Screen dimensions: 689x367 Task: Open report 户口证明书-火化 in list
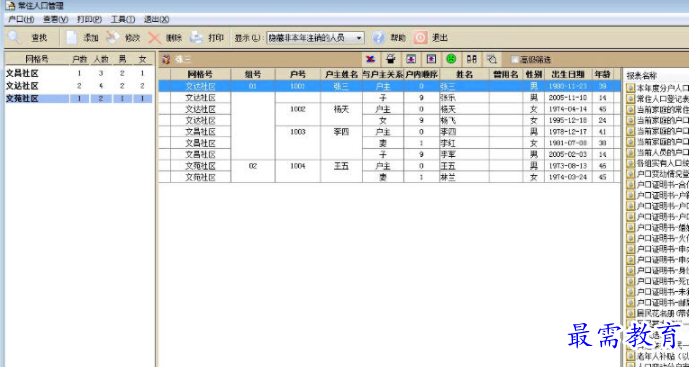click(x=662, y=238)
